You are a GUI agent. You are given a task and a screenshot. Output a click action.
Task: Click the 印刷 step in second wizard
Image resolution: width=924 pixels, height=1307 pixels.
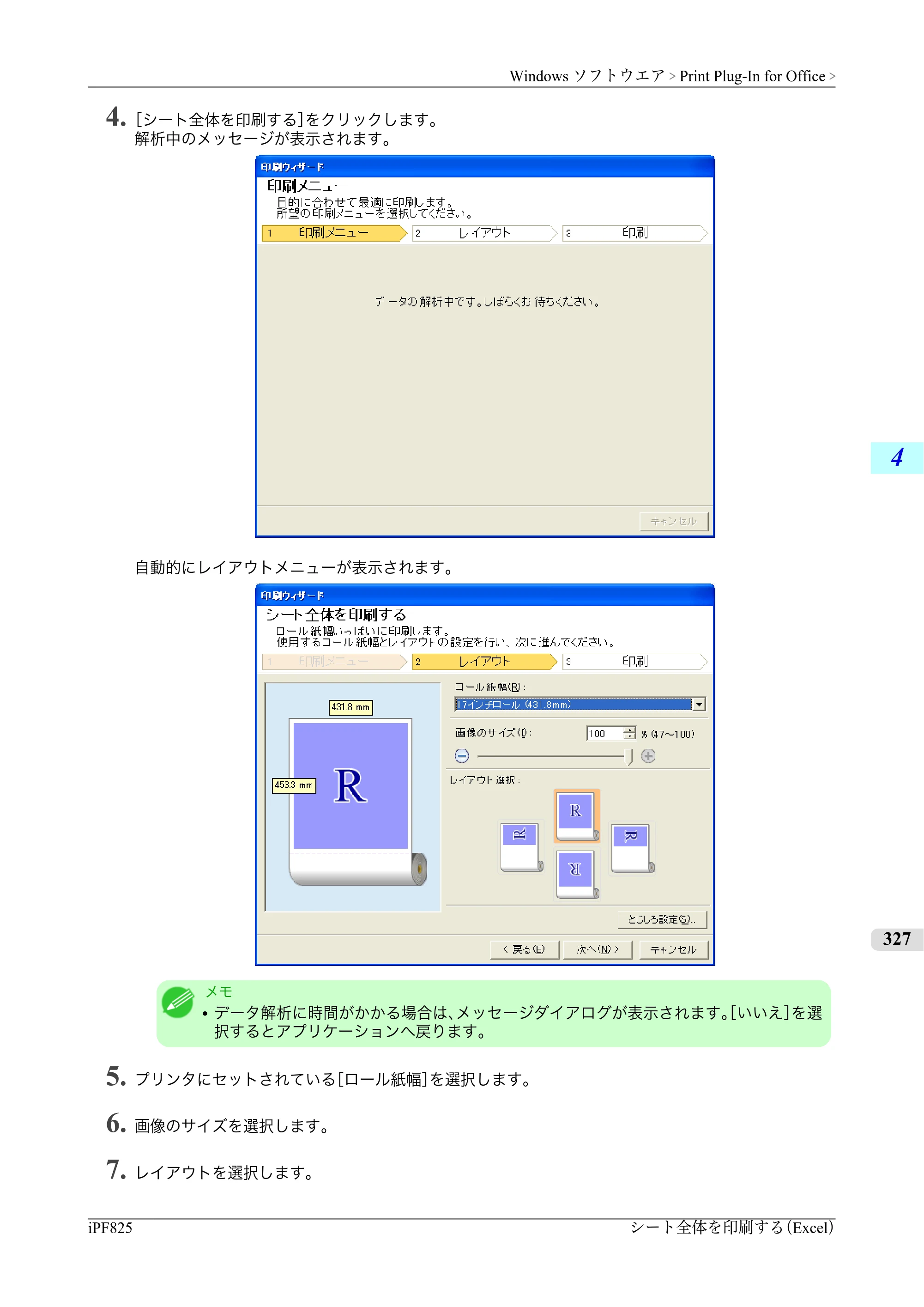click(635, 662)
